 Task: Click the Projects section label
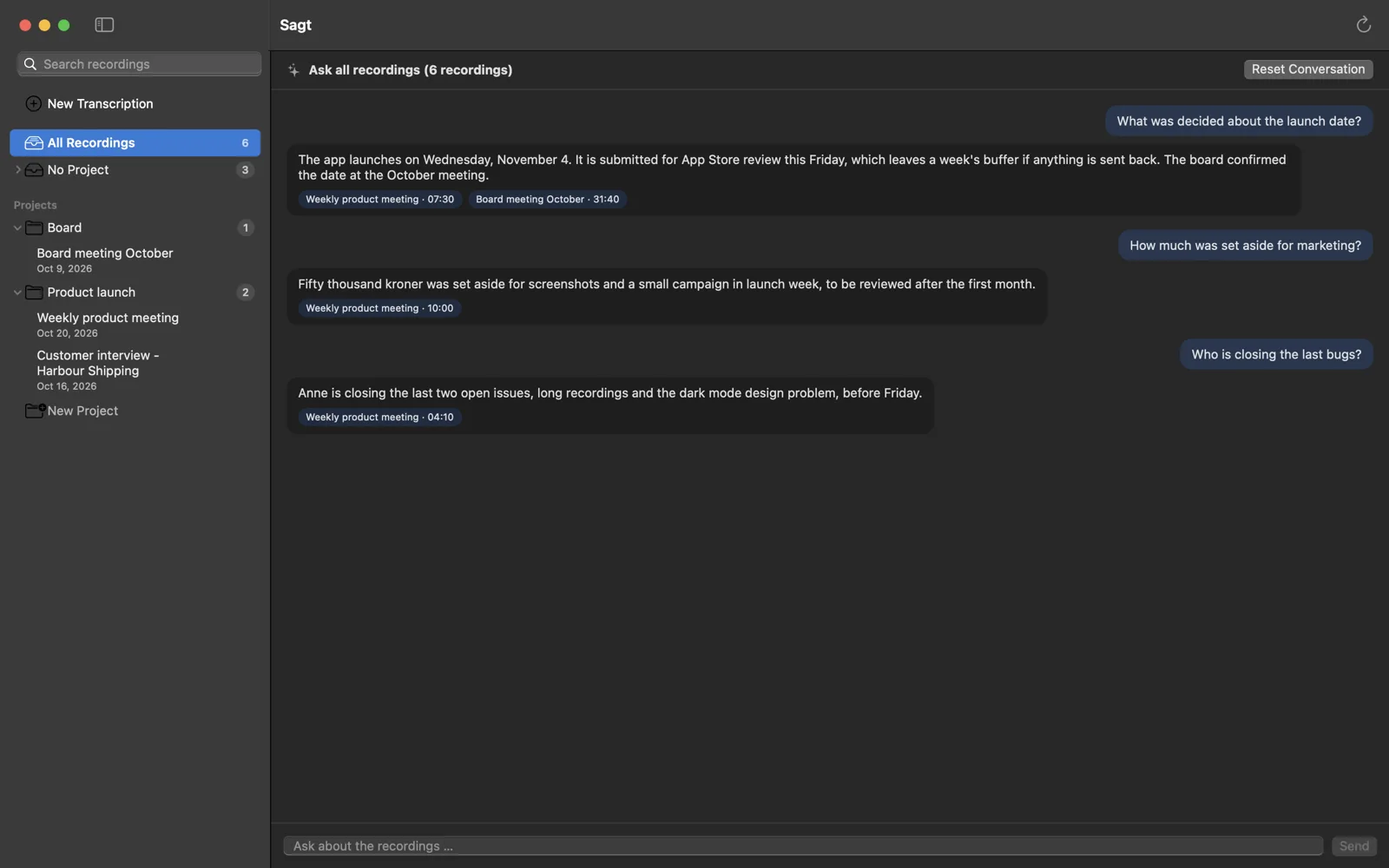36,205
